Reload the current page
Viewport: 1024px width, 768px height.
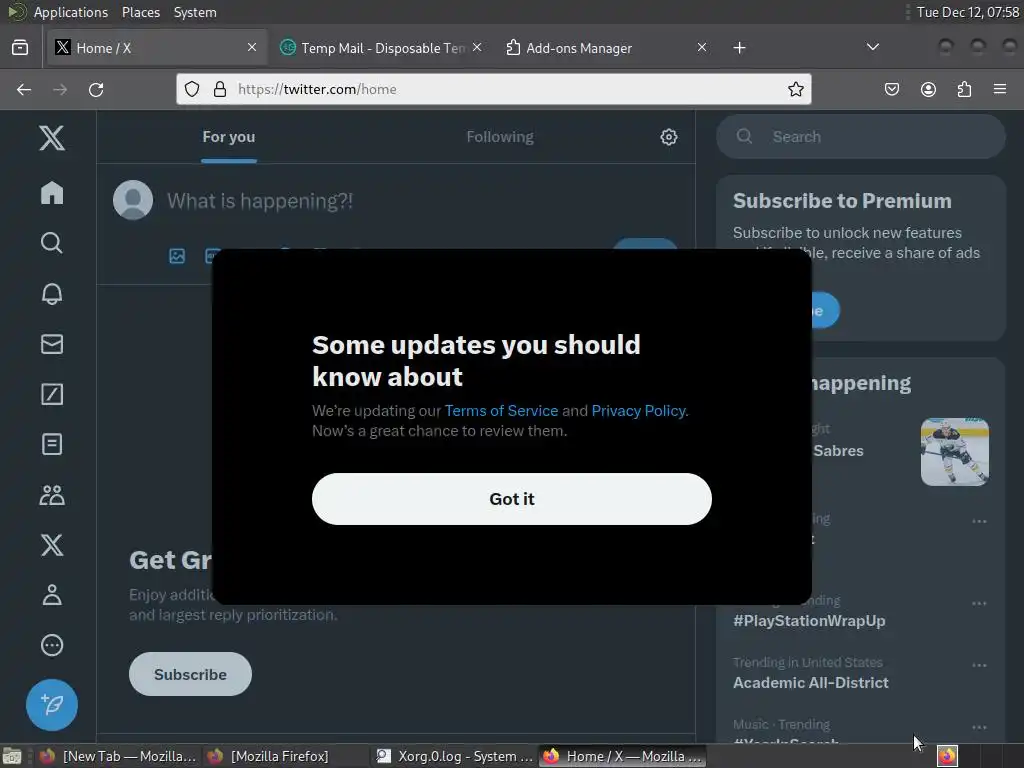click(96, 89)
